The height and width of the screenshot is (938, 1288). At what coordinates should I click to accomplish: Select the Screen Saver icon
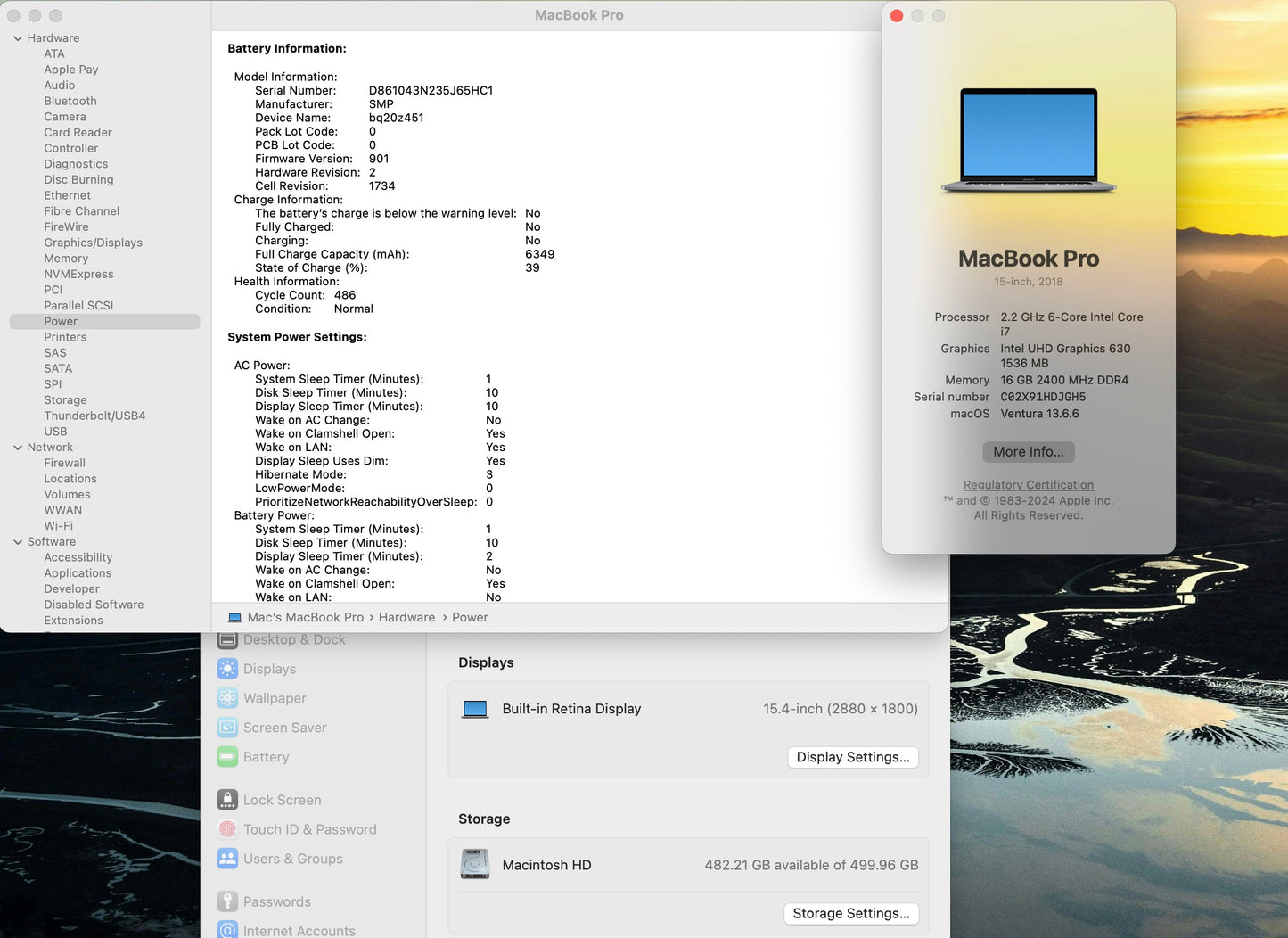click(x=227, y=728)
